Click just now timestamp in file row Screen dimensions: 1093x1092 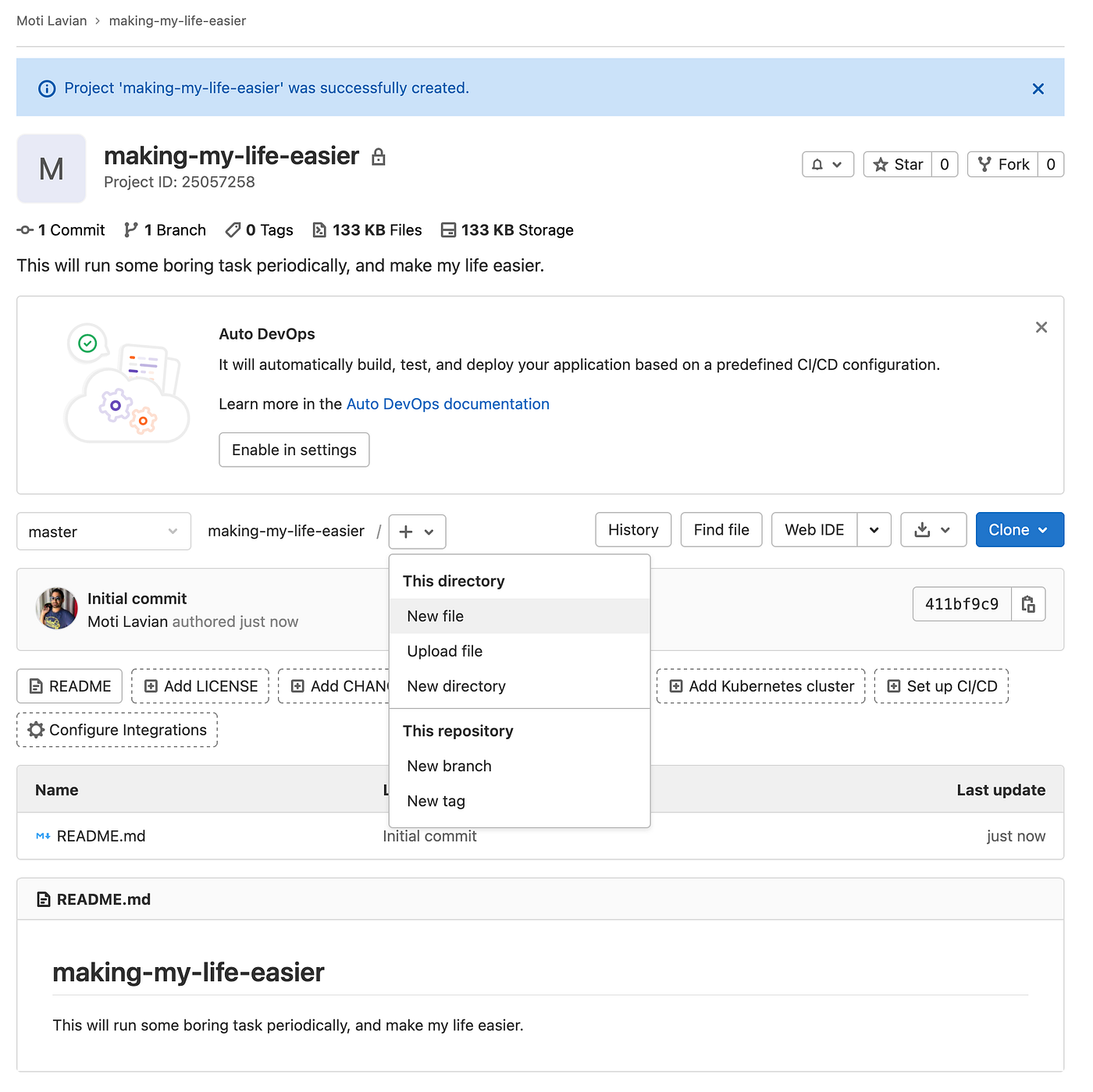1016,837
